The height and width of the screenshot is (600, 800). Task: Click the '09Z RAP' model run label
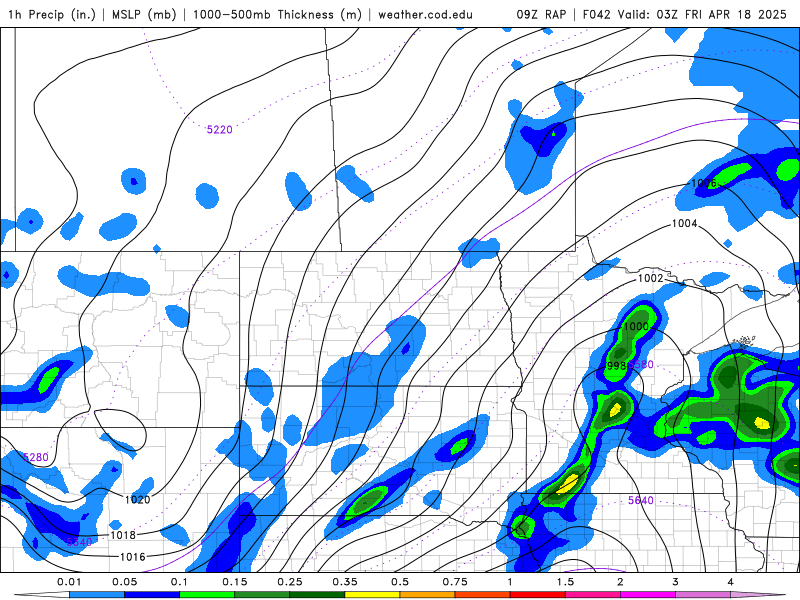(x=541, y=14)
